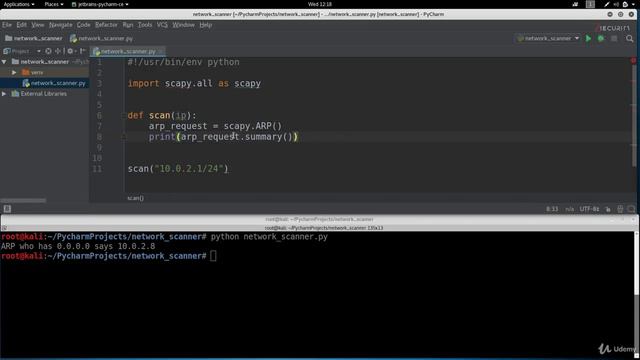Open the UTF-8 encoding selector in status bar
Screen dimensions: 640x360
click(589, 209)
